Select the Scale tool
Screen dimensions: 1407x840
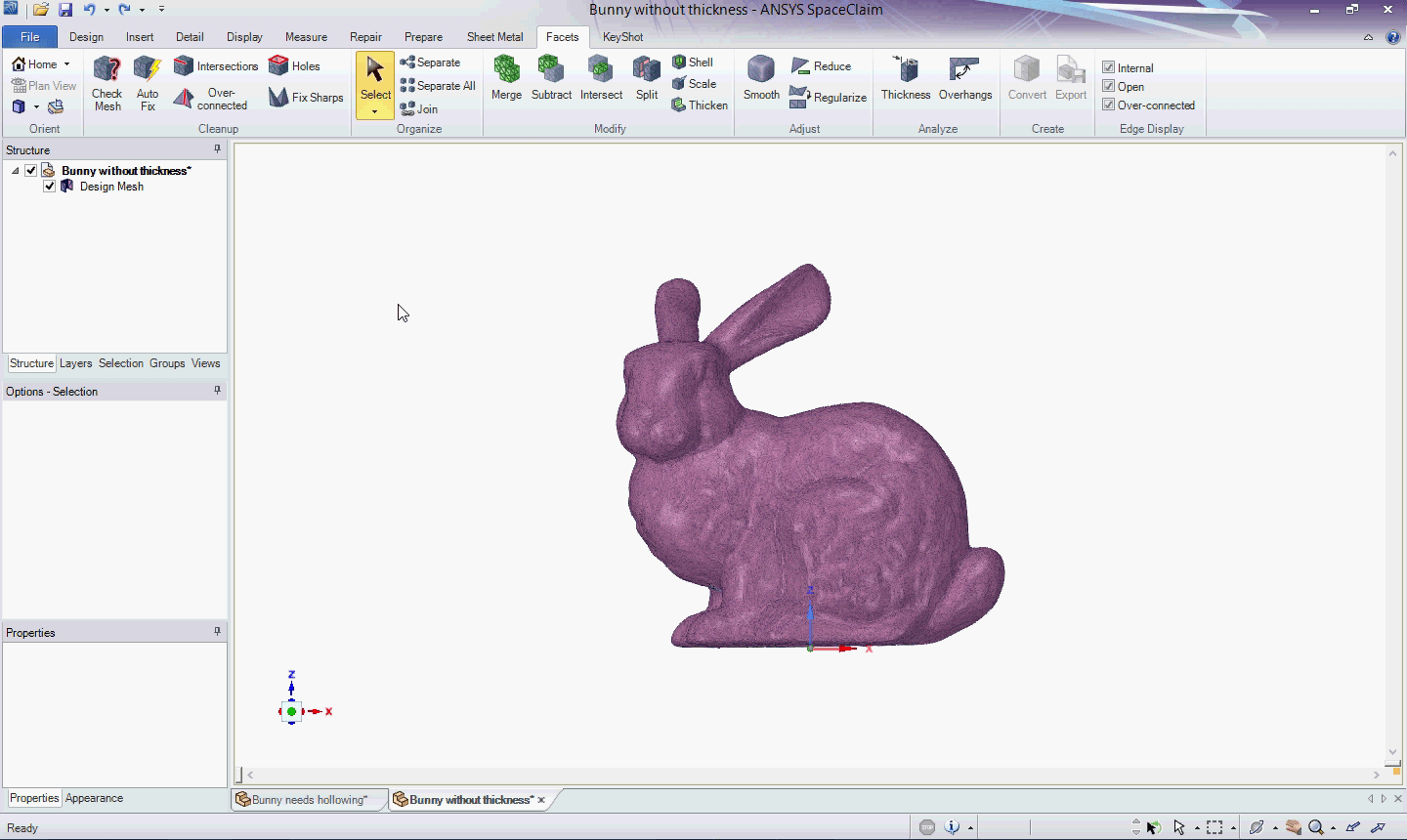pos(694,84)
